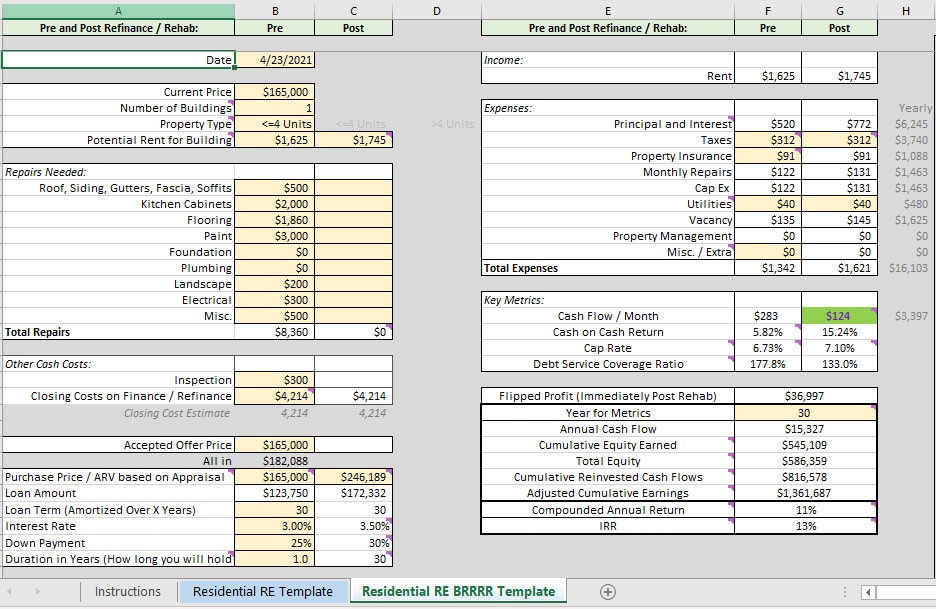Viewport: 936px width, 609px height.
Task: Select the Current Price cell of $165,000
Action: click(275, 92)
